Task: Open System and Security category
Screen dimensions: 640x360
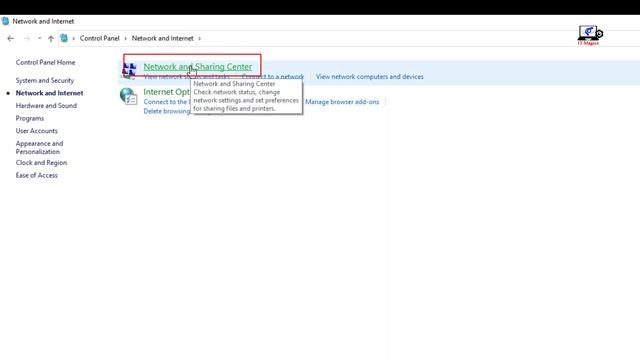Action: pos(45,80)
